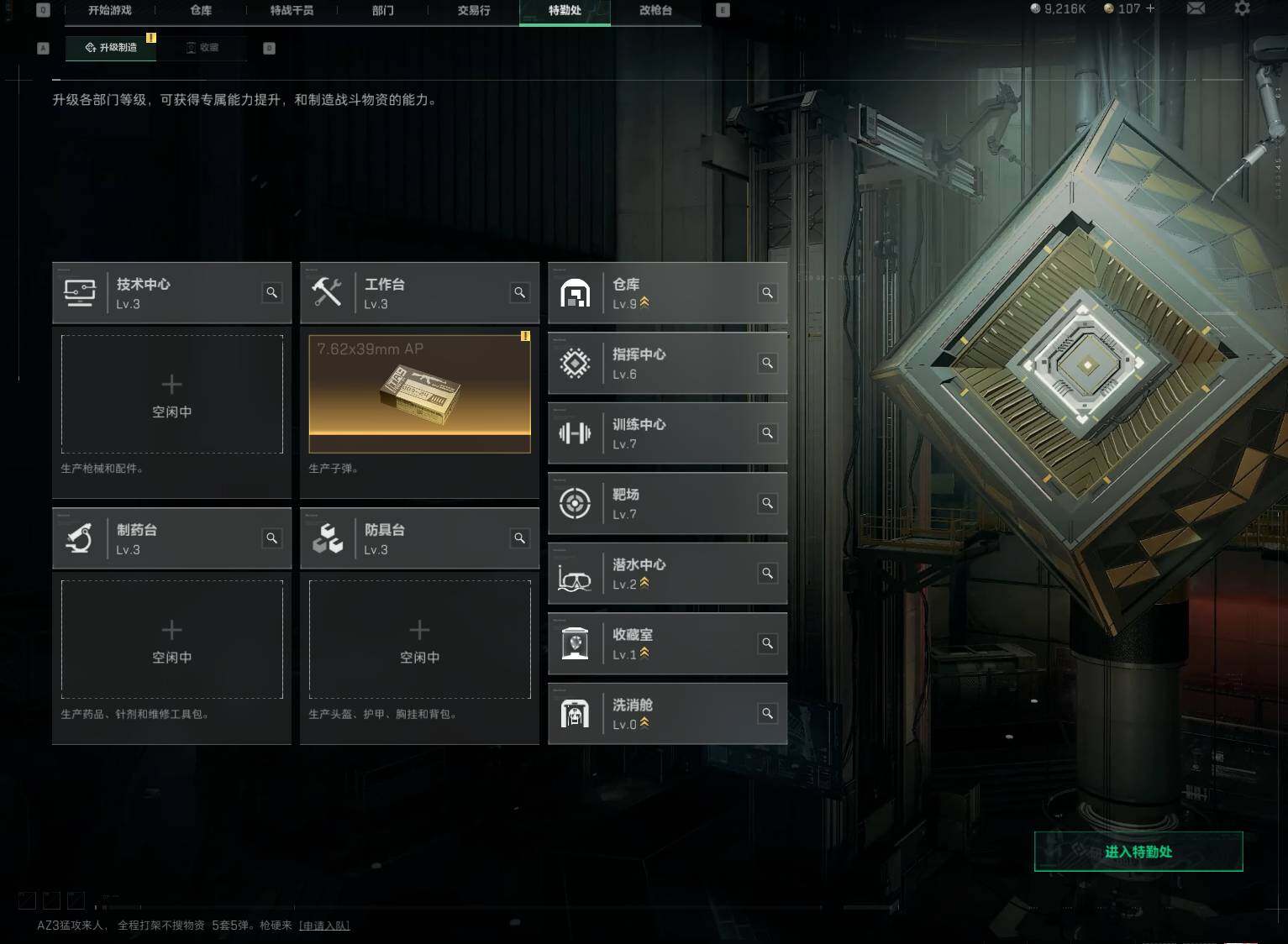The image size is (1288, 944).
Task: Click the 进入特勤处 button
Action: (x=1138, y=852)
